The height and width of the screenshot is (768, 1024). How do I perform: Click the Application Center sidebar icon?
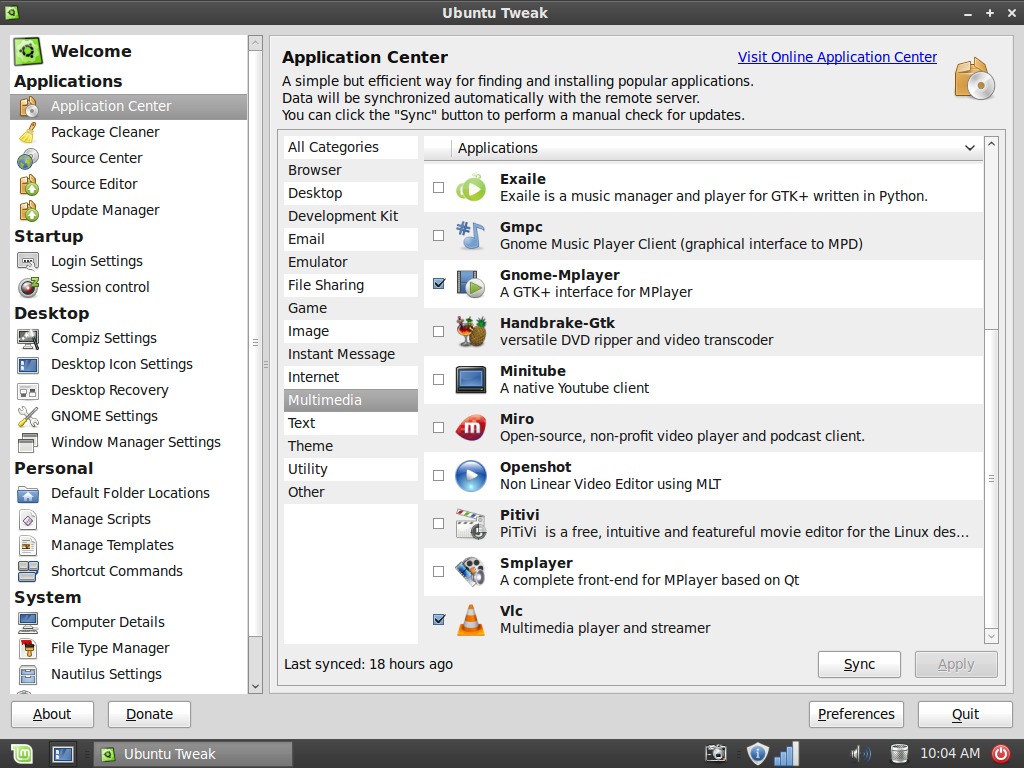28,106
